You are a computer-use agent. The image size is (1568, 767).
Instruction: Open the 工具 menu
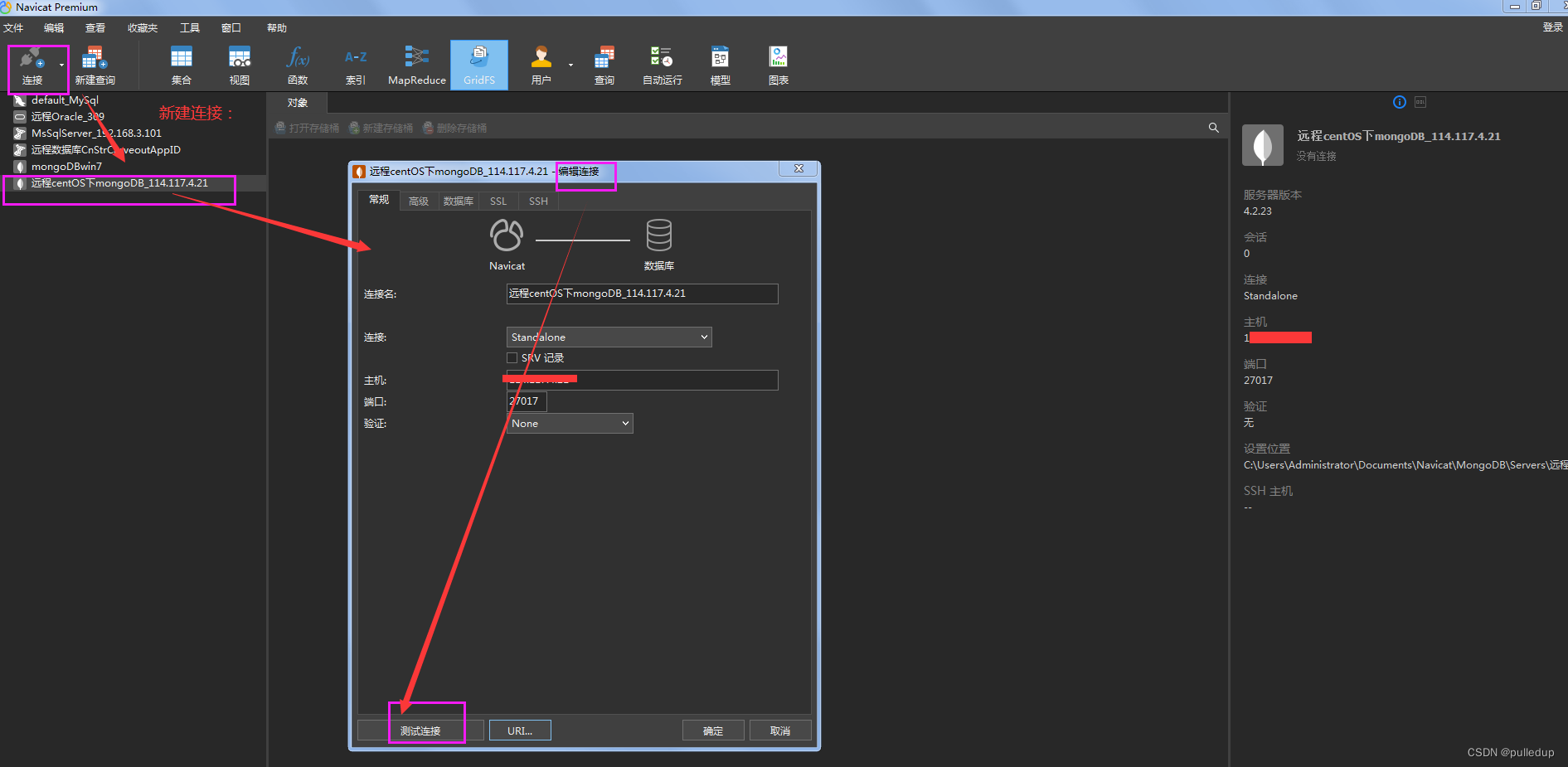coord(190,28)
